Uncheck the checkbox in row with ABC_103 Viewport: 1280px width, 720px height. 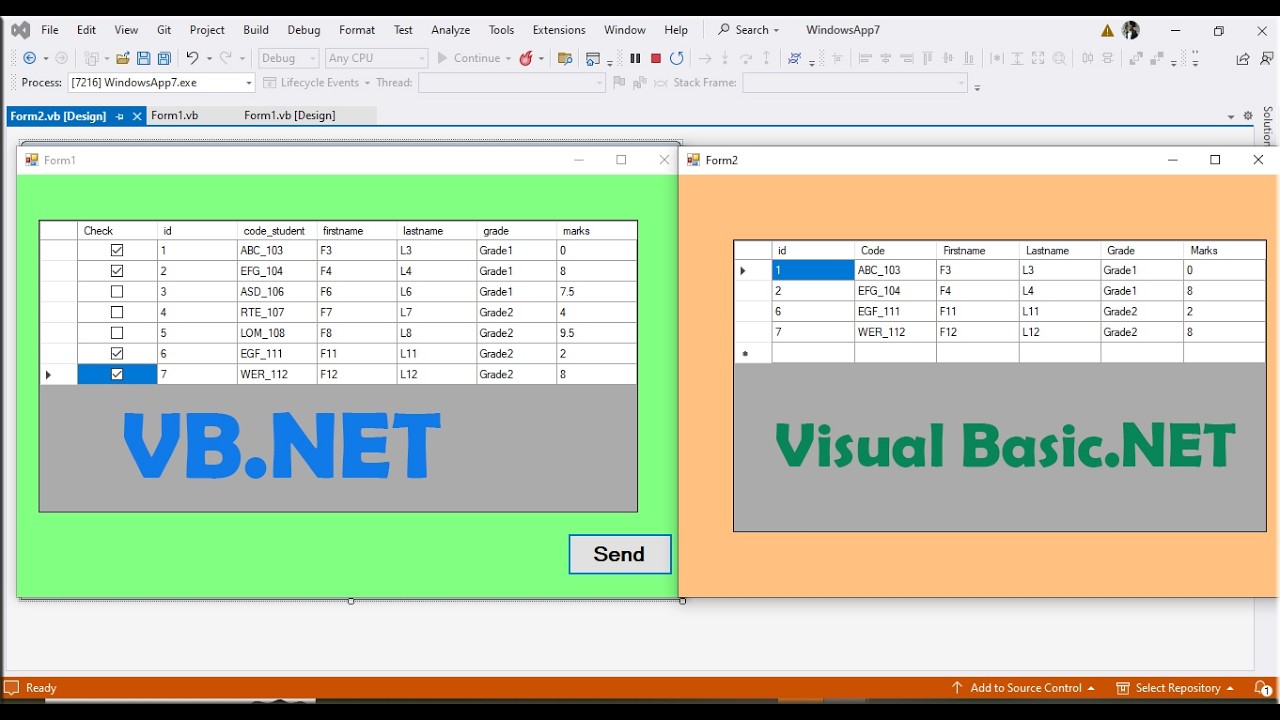pos(117,250)
